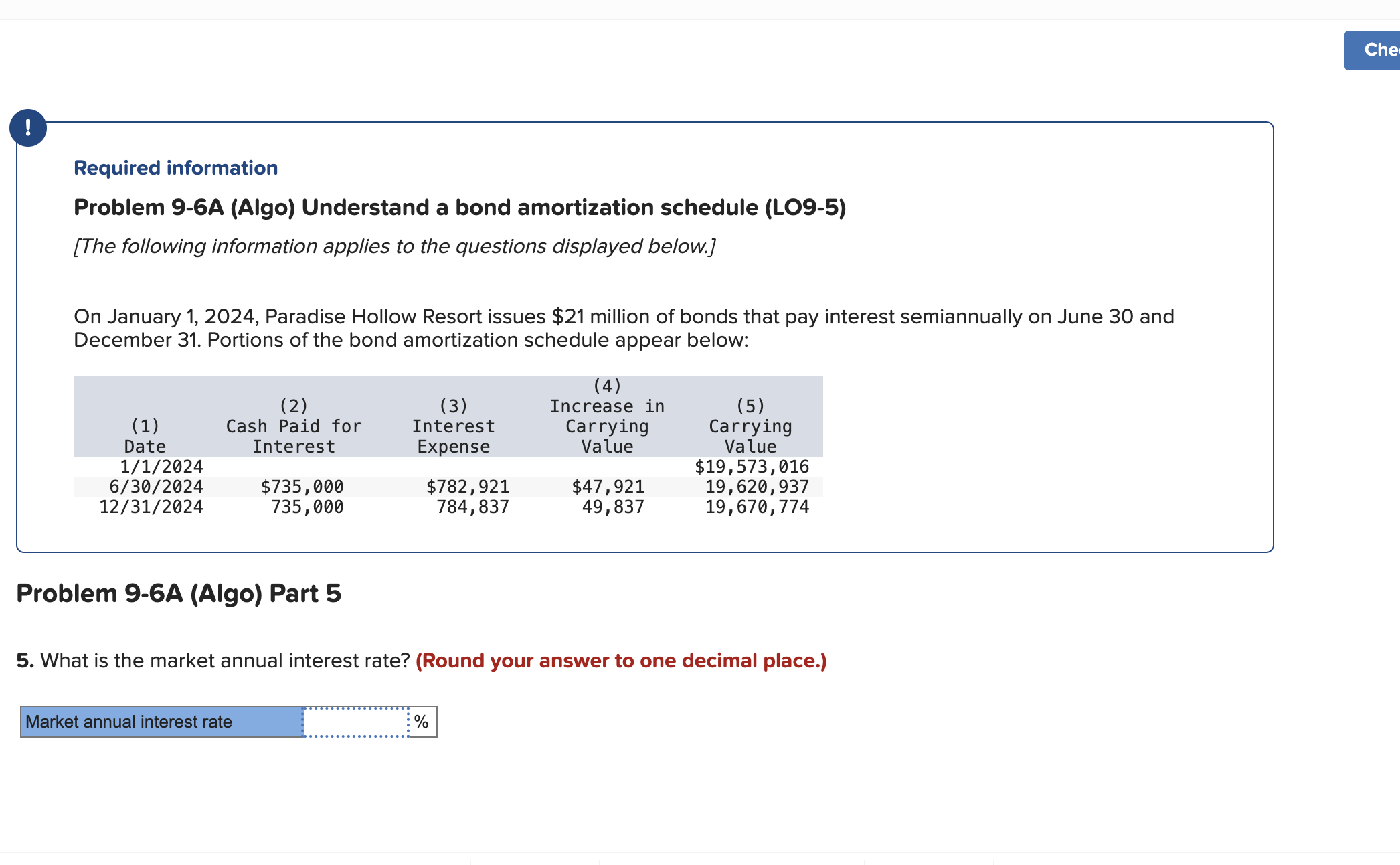Click the Problem 9-6A Part 5 heading
The image size is (1400, 865).
[x=179, y=593]
